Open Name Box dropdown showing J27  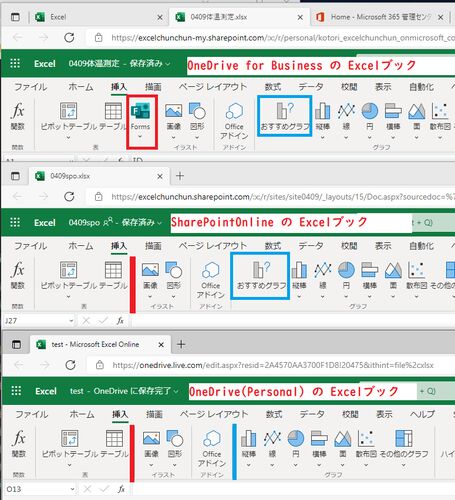coord(71,321)
